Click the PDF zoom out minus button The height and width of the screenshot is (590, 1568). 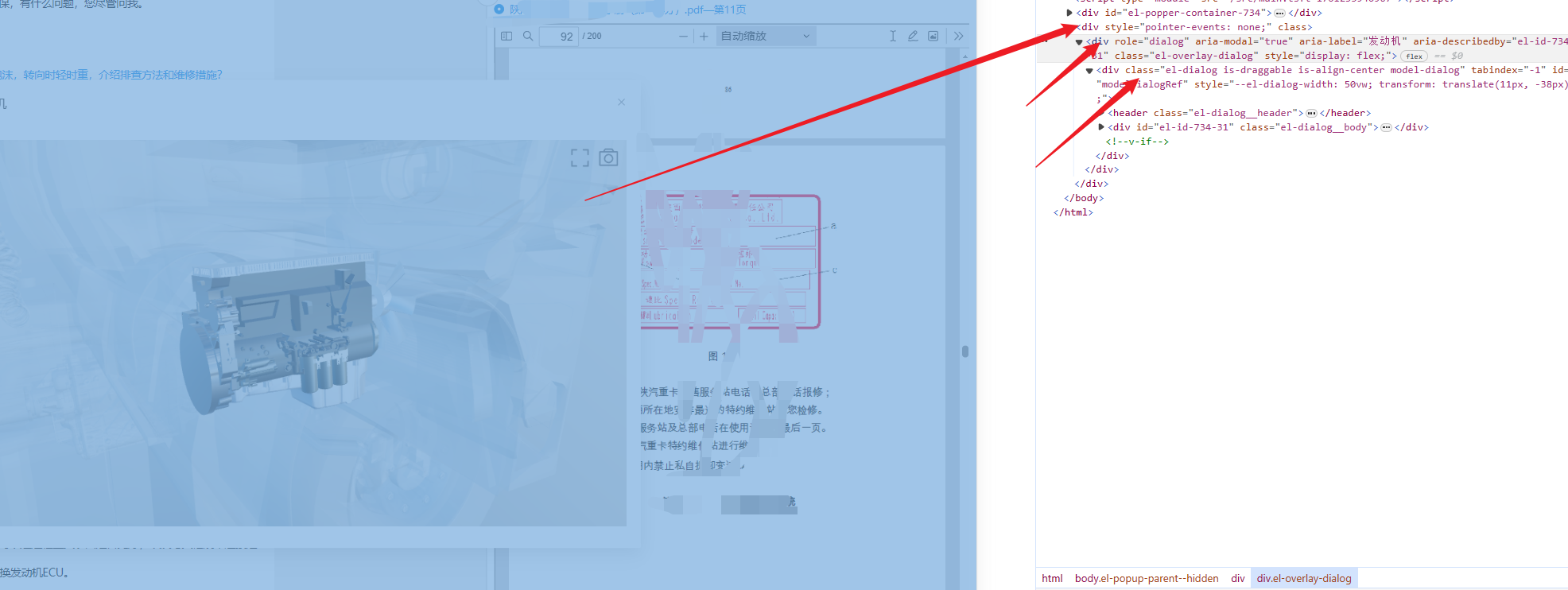pyautogui.click(x=683, y=36)
